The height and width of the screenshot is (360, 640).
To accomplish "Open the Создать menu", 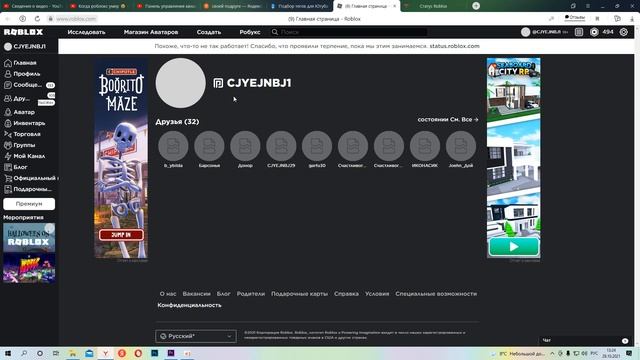I will point(209,32).
